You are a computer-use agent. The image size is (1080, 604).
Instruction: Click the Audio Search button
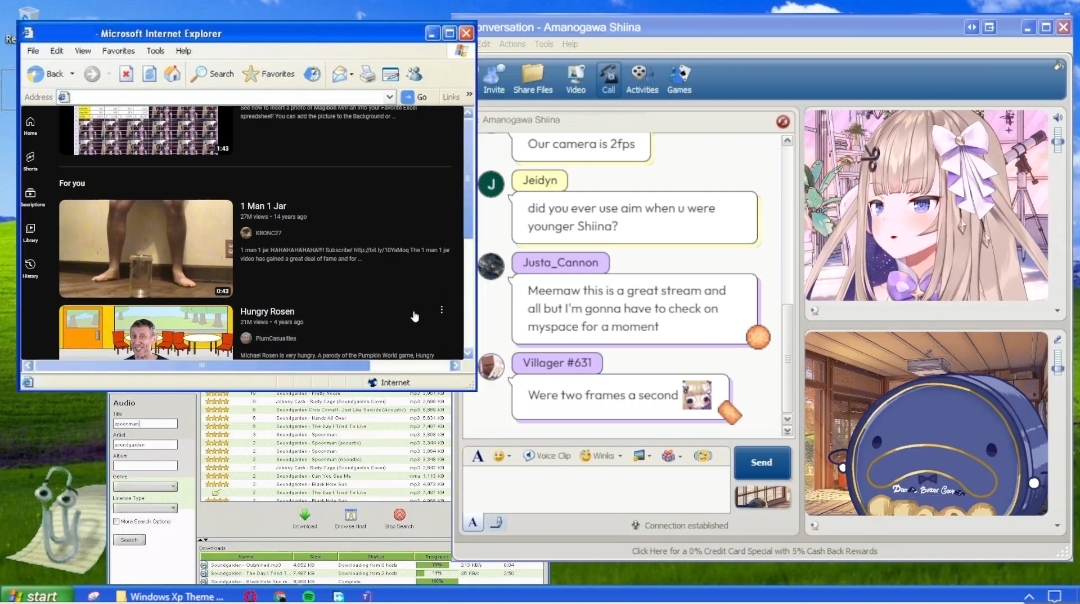tap(129, 540)
